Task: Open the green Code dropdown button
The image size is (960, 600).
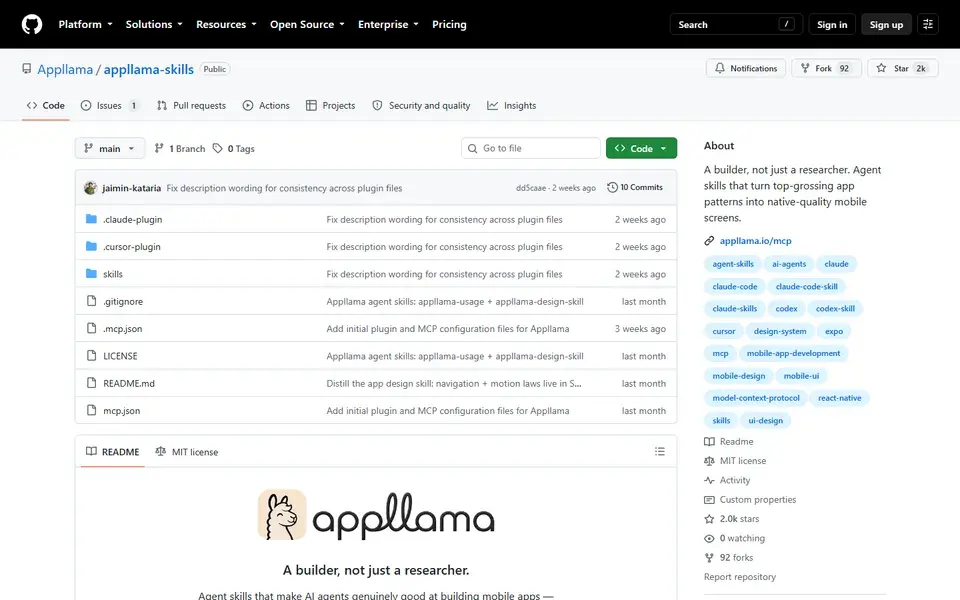Action: tap(641, 148)
